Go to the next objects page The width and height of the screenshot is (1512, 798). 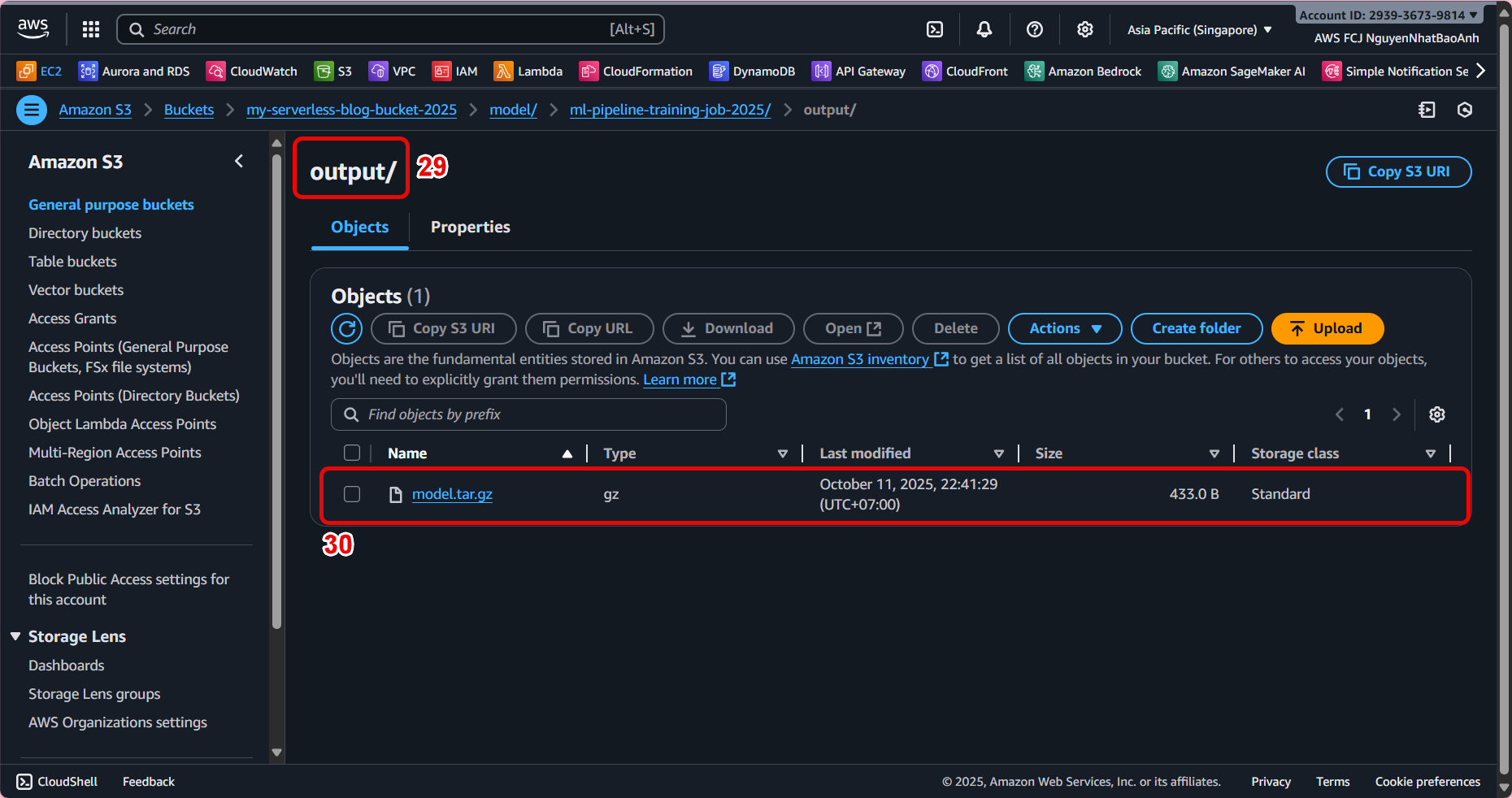1397,414
